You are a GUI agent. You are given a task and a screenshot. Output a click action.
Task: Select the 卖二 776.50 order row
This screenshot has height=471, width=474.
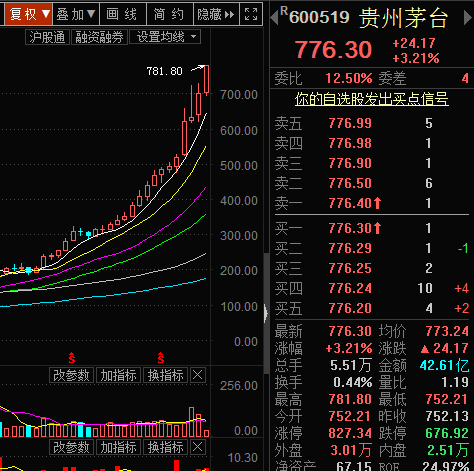coord(371,183)
